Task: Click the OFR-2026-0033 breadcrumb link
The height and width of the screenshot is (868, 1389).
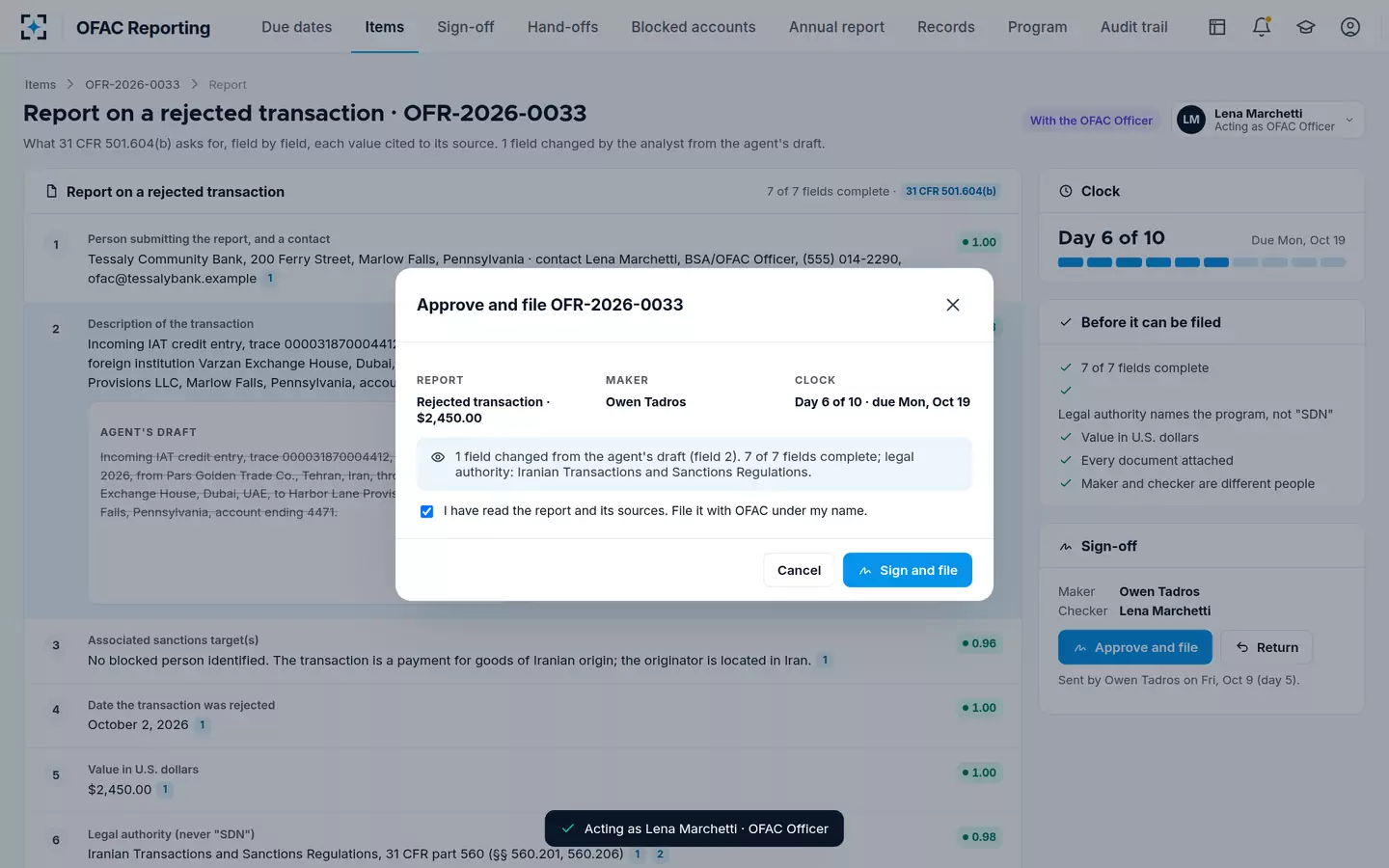Action: 132,85
